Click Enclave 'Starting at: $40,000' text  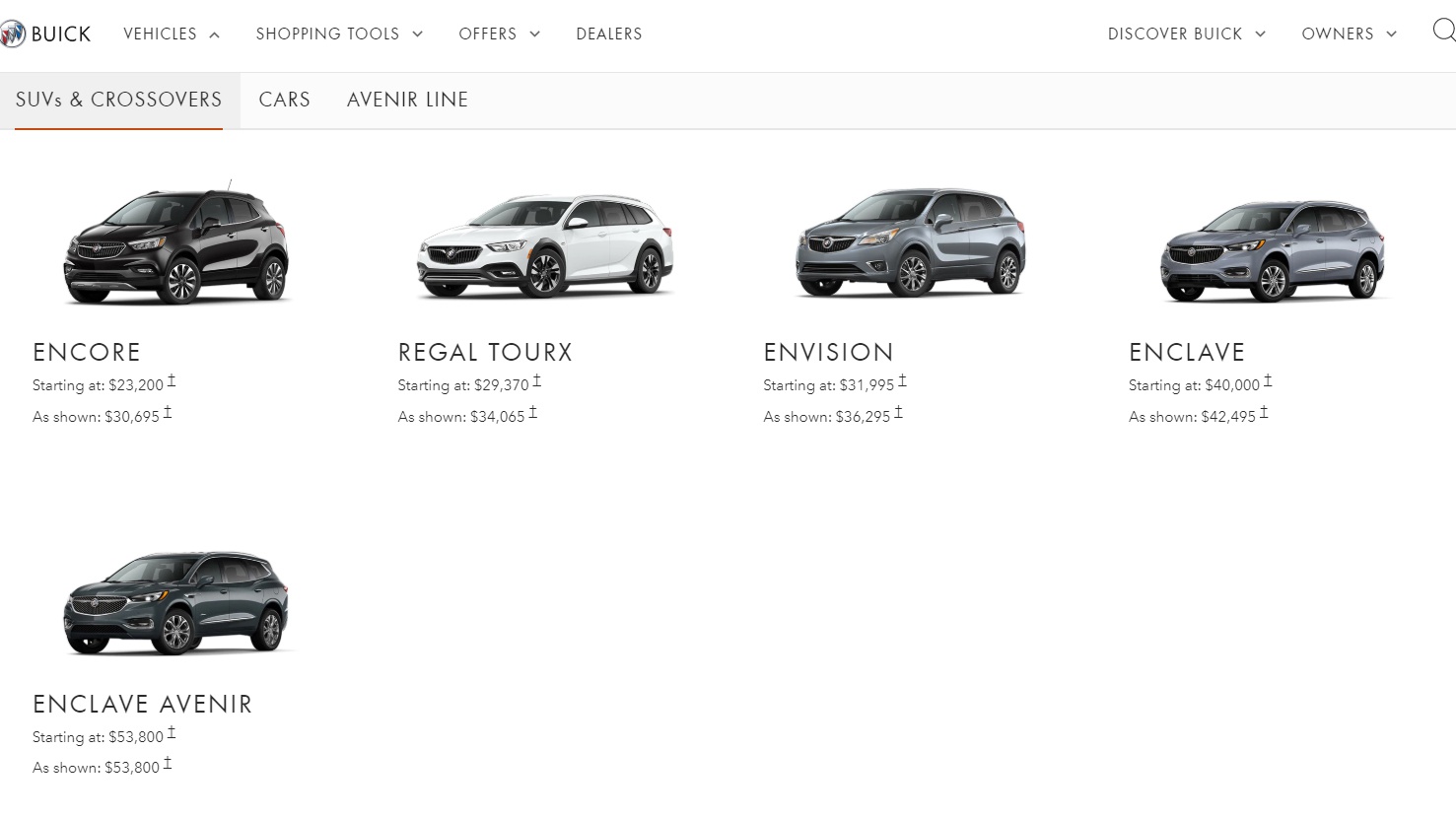[x=1195, y=385]
